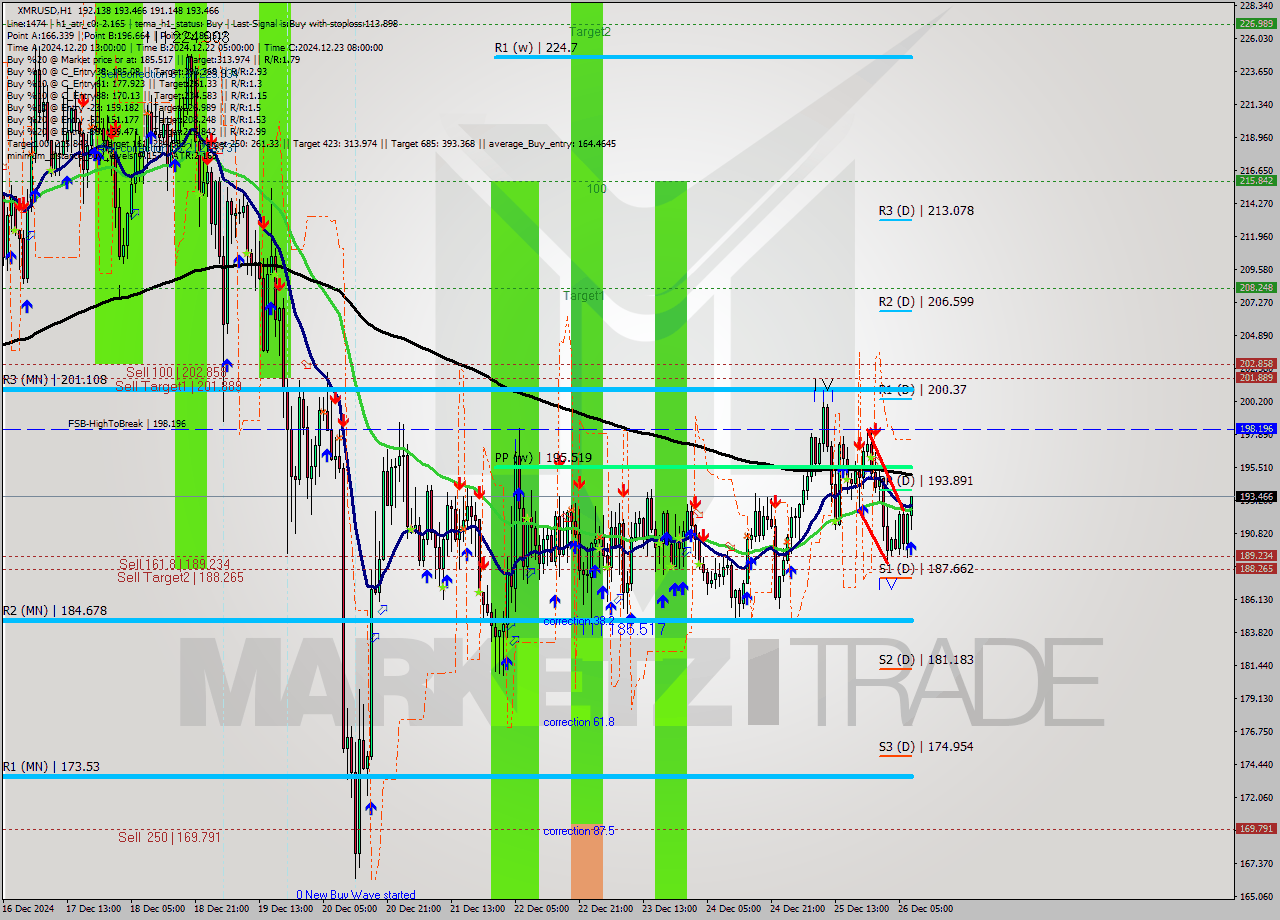Click the 'average_Buy_entry: 164.4645' text

[x=553, y=144]
